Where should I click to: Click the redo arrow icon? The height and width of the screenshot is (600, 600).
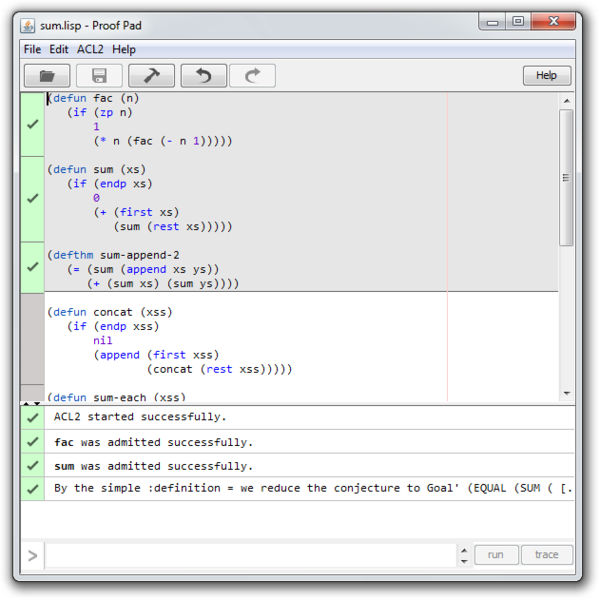pos(252,76)
